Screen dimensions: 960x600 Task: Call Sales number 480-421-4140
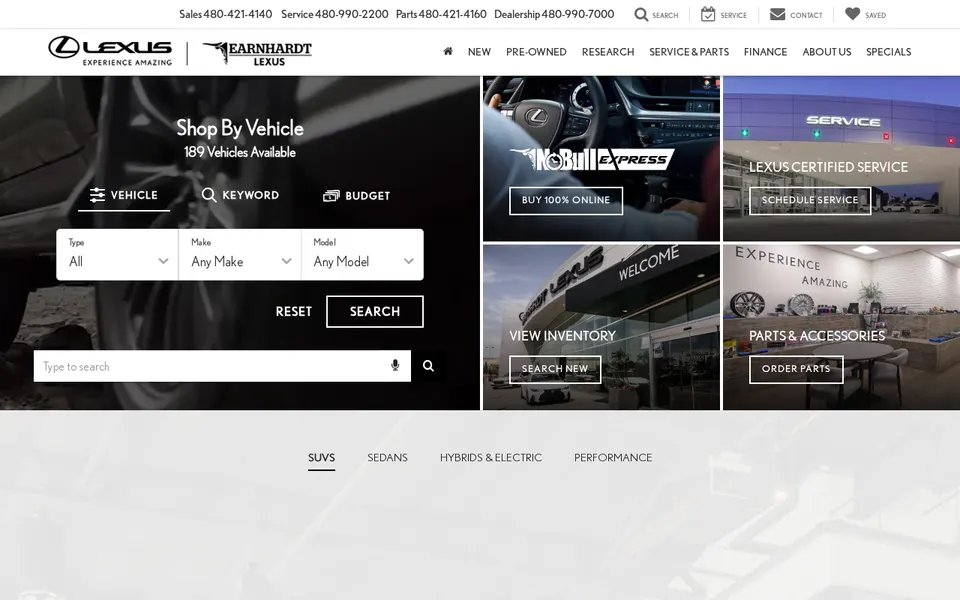(238, 14)
